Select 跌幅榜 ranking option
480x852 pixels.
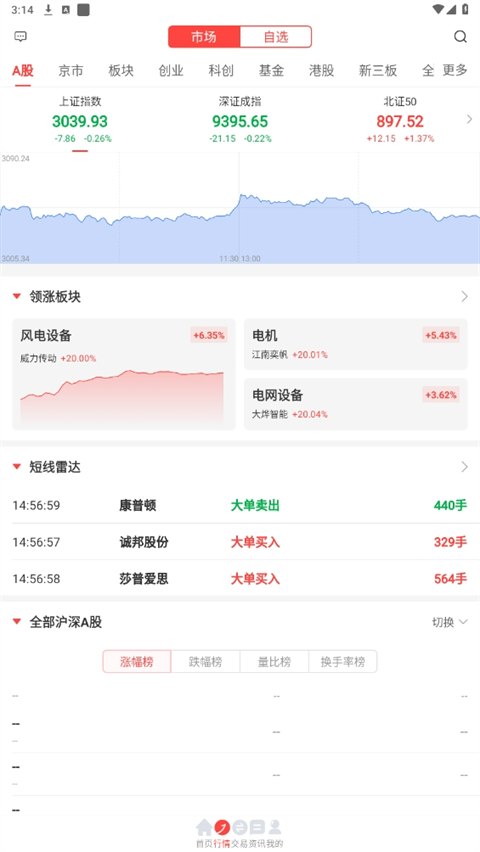[x=205, y=661]
